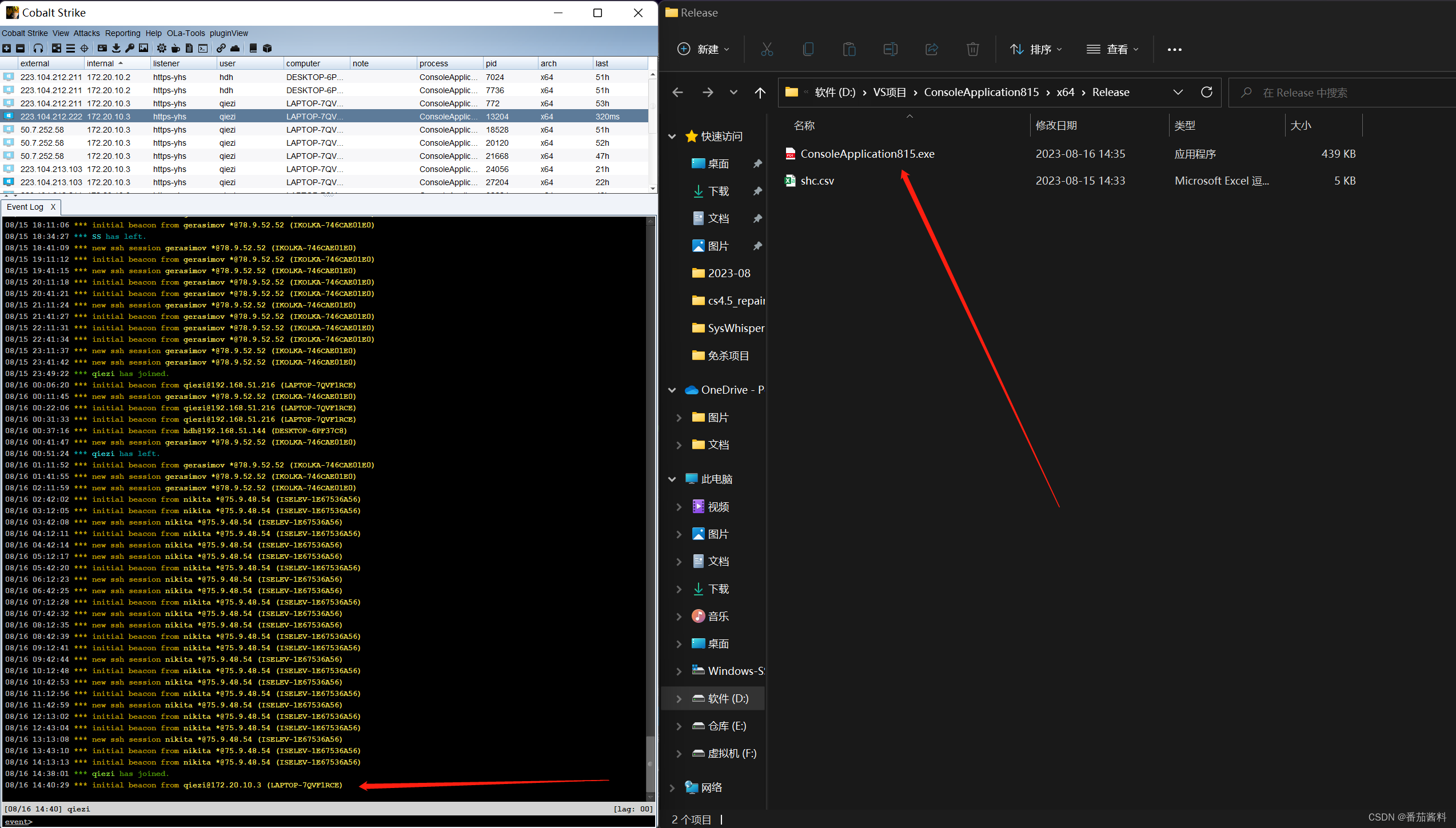The height and width of the screenshot is (828, 1456).
Task: Open Credentials via the ID card icon
Action: [102, 49]
